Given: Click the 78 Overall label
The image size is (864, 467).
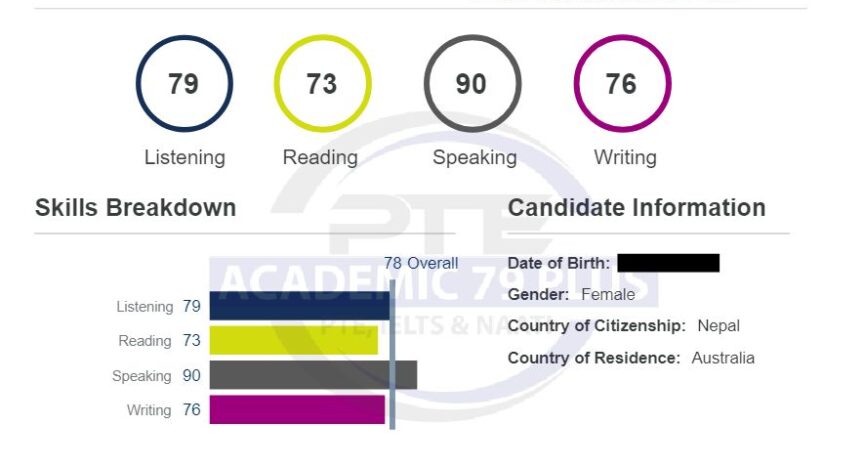Looking at the screenshot, I should coord(421,263).
